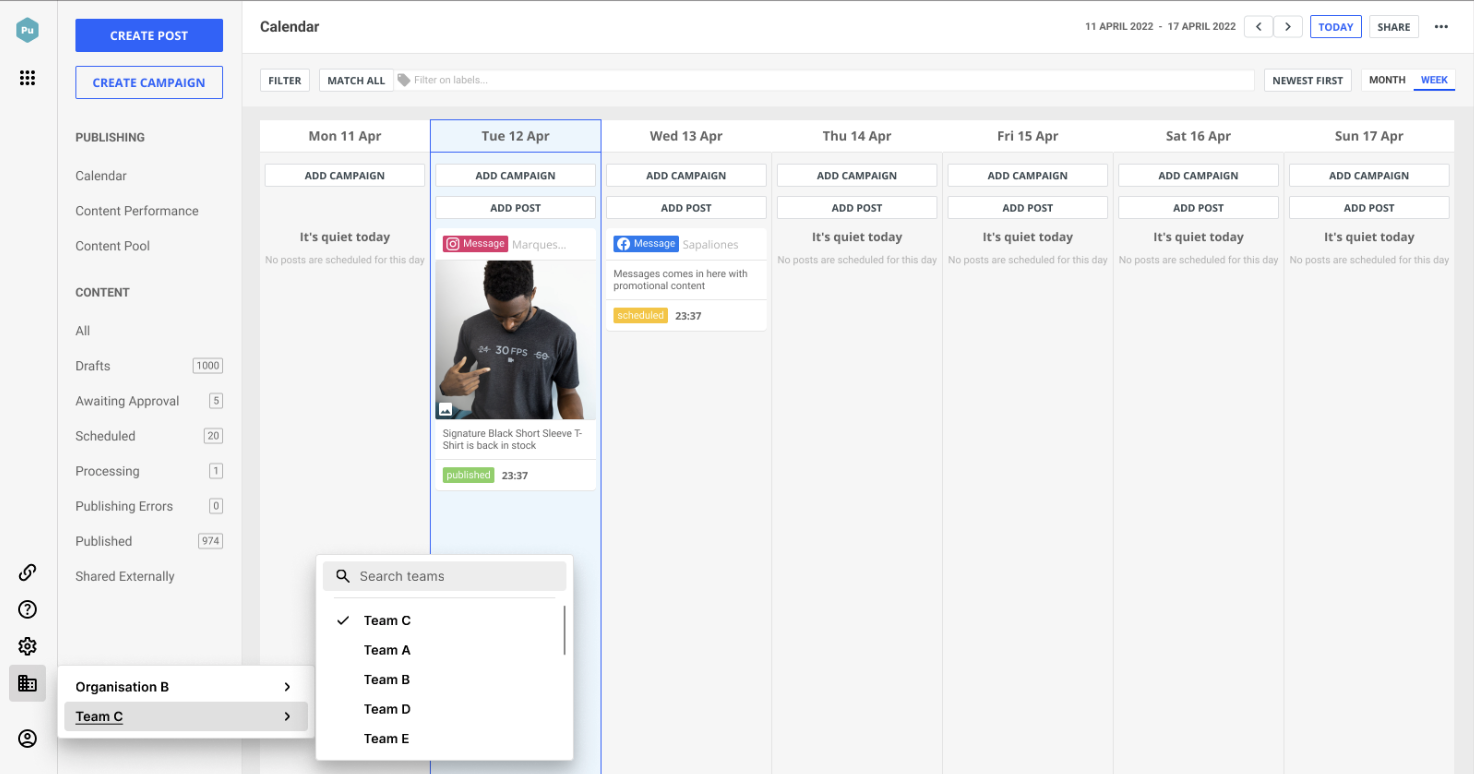Go to previous week arrow
The image size is (1474, 774).
pyautogui.click(x=1258, y=27)
